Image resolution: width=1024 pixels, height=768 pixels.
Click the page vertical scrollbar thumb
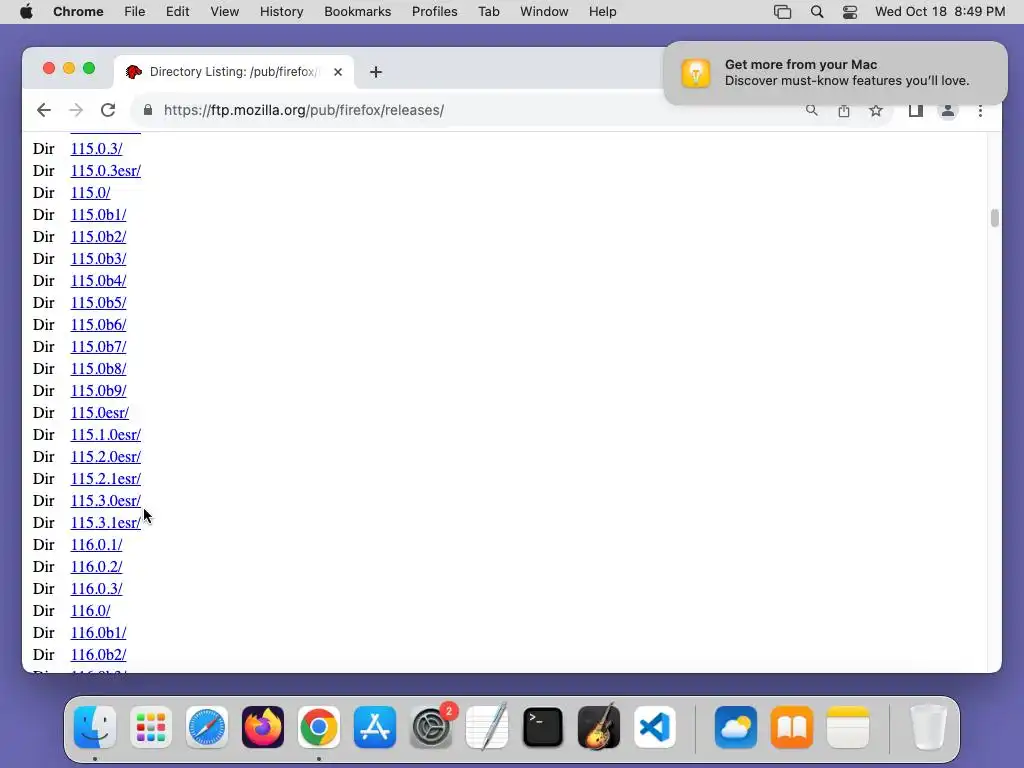pos(995,218)
